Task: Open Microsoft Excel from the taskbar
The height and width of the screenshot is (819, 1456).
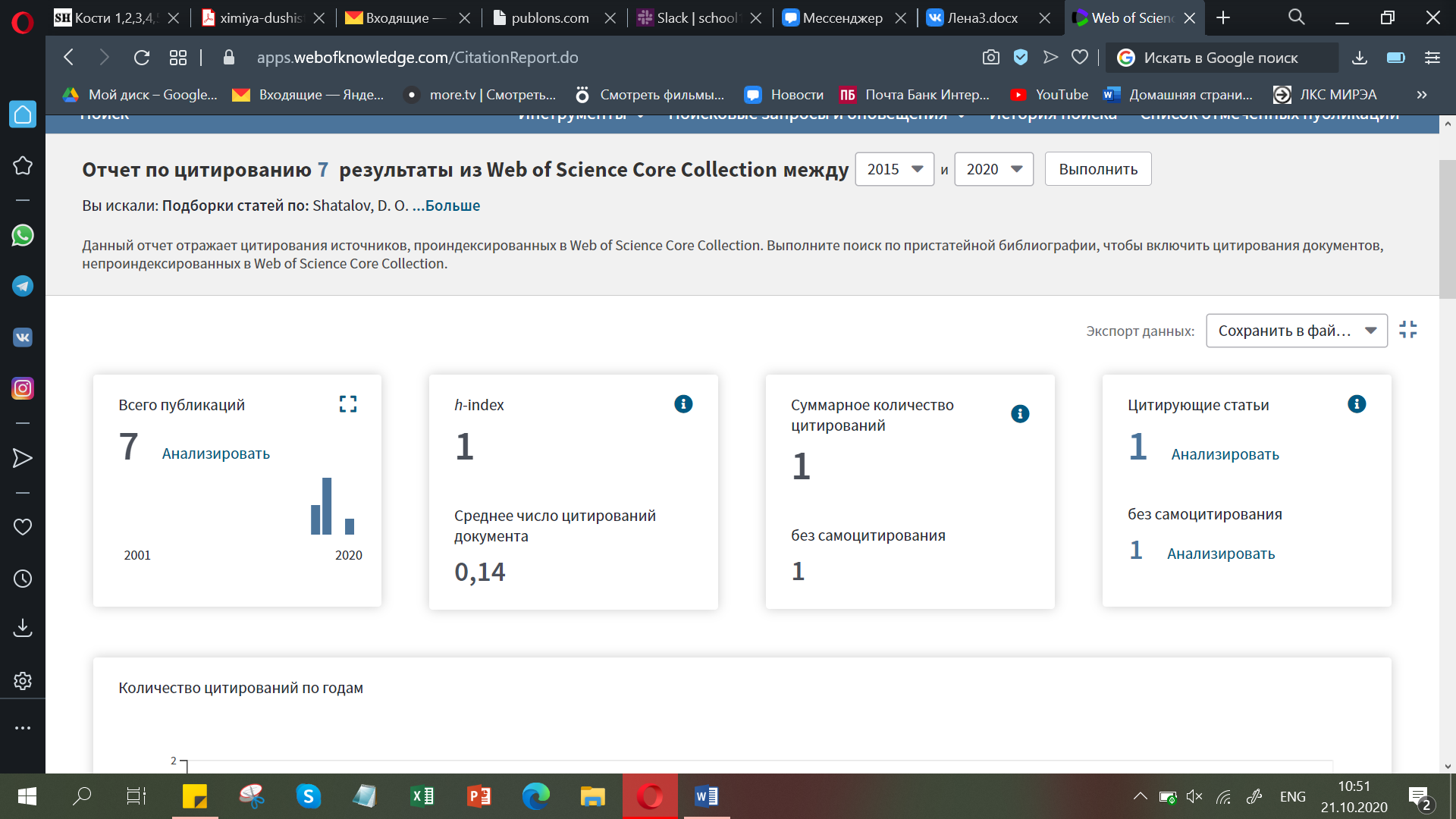Action: [x=422, y=796]
